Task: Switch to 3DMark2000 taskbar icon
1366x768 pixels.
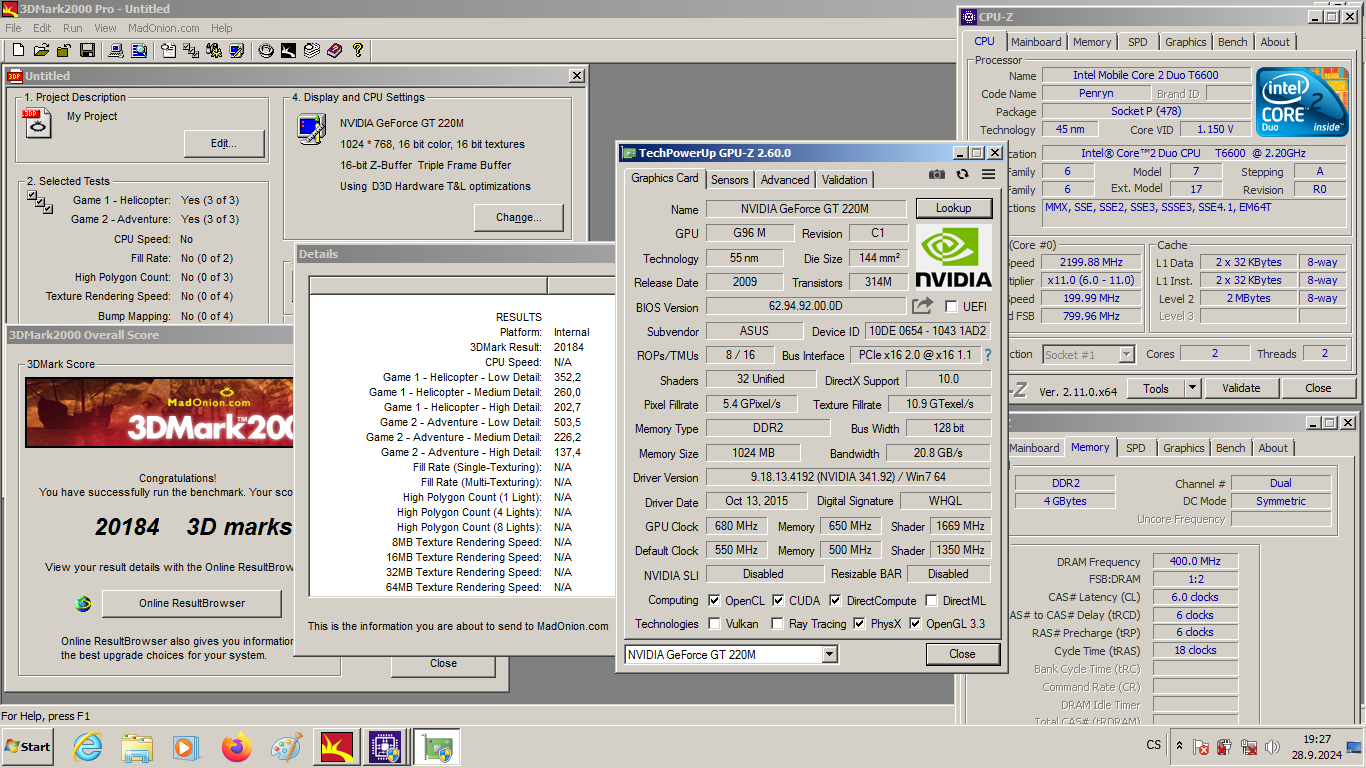Action: click(337, 747)
